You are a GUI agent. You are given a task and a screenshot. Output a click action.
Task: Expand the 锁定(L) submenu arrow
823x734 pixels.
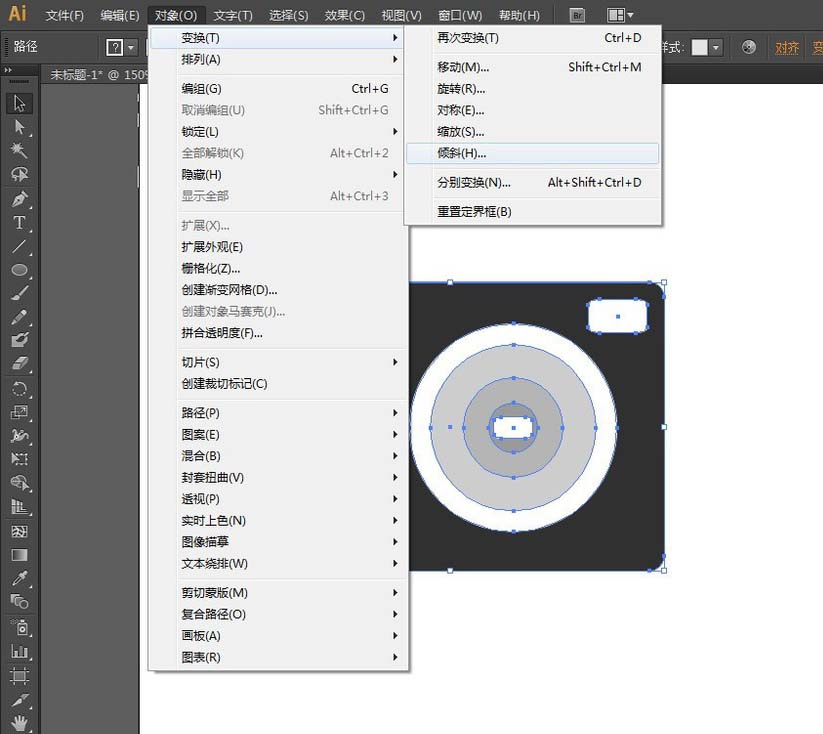pyautogui.click(x=395, y=131)
